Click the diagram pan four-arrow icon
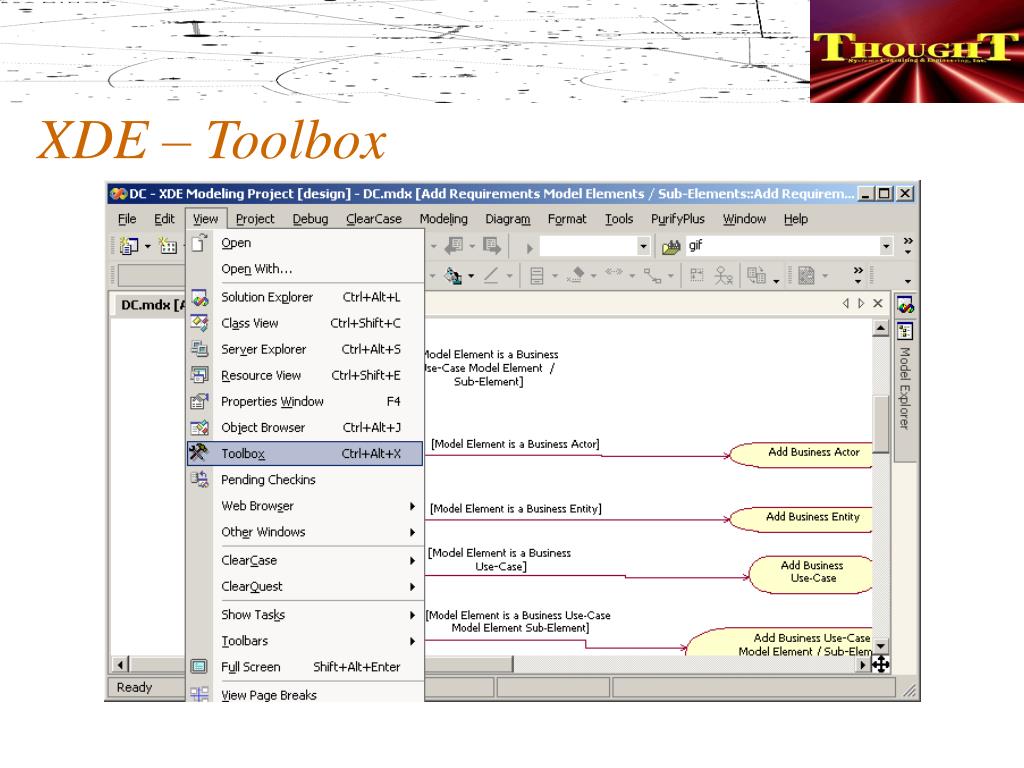 tap(880, 665)
